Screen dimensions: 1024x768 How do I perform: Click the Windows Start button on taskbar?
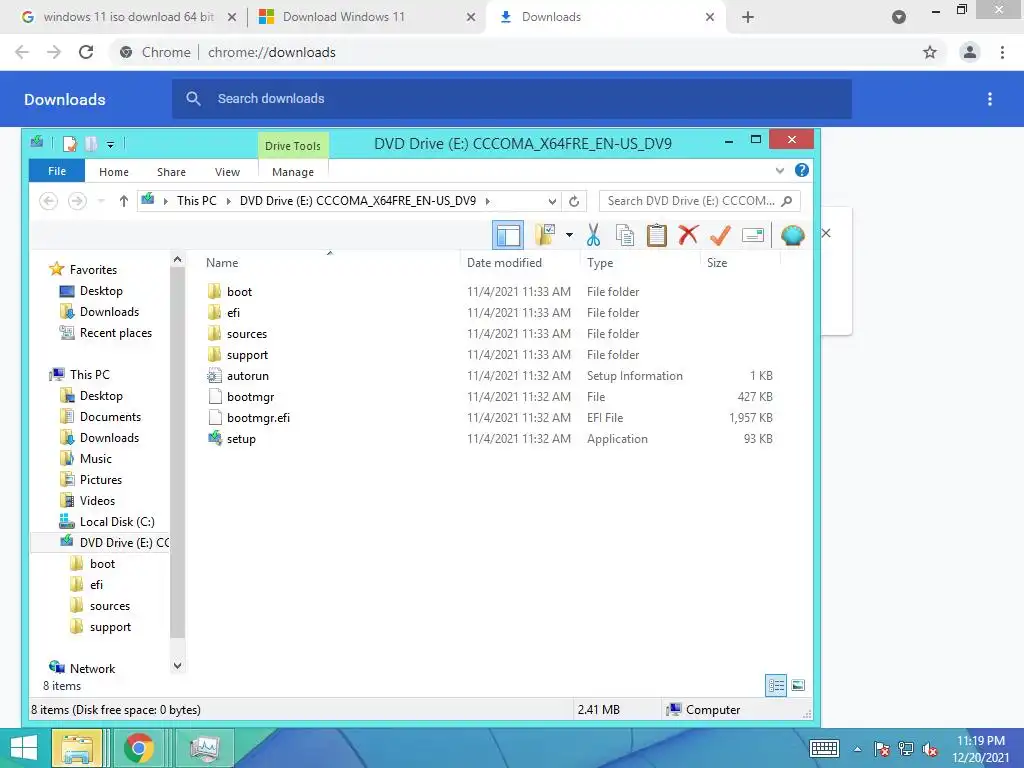[x=24, y=748]
